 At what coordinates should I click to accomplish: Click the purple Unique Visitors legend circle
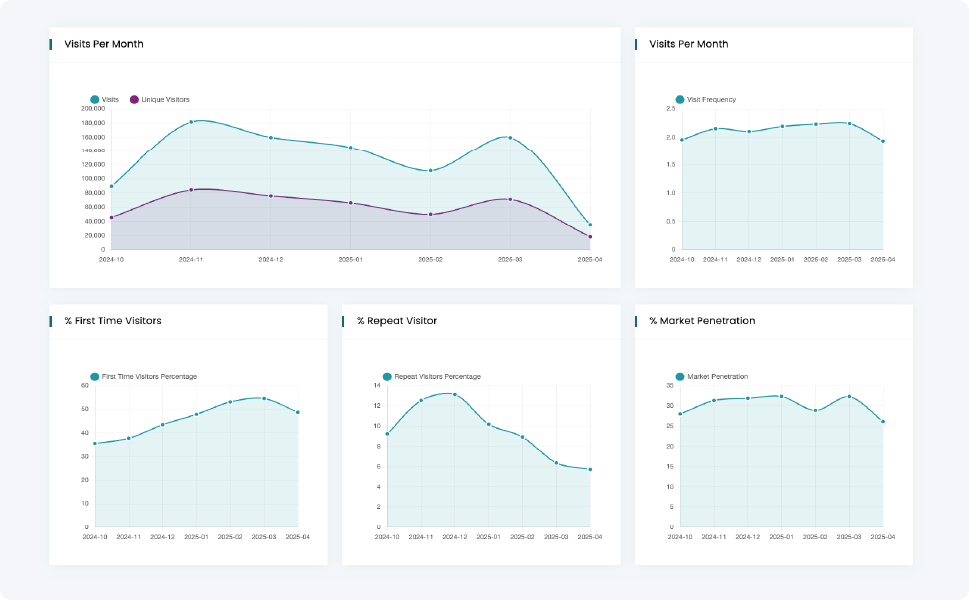coord(135,100)
